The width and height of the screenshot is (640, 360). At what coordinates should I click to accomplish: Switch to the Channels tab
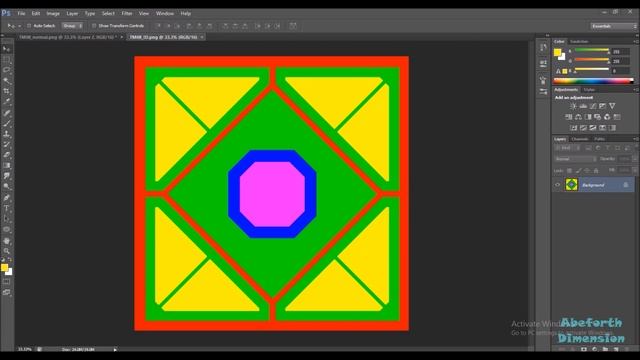[580, 139]
